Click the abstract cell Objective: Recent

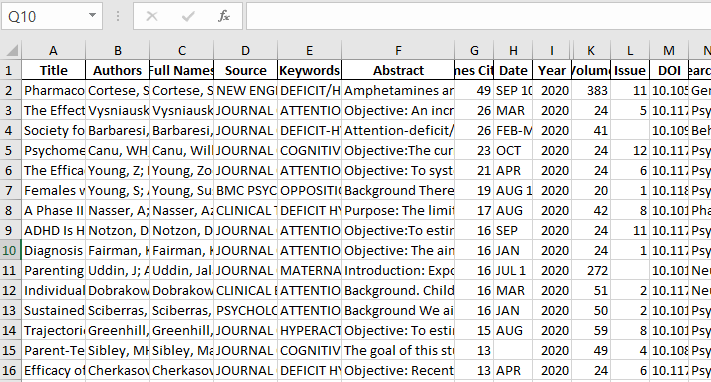click(x=398, y=370)
